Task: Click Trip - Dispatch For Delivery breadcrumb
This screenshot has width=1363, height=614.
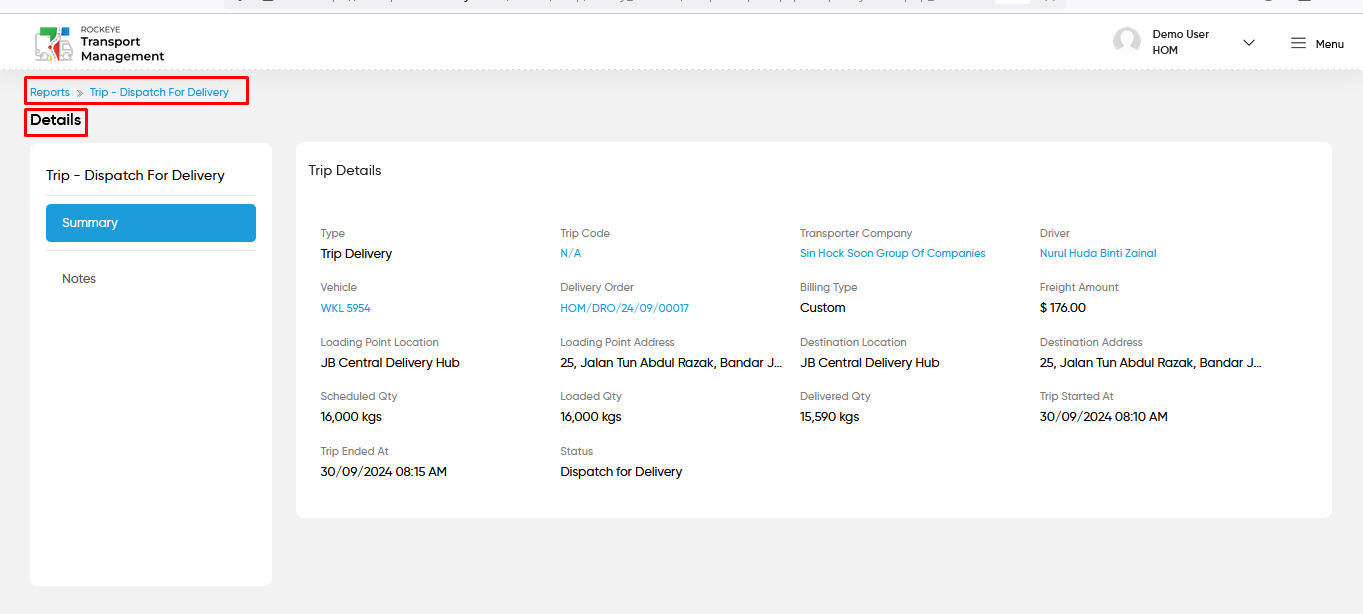Action: tap(159, 92)
